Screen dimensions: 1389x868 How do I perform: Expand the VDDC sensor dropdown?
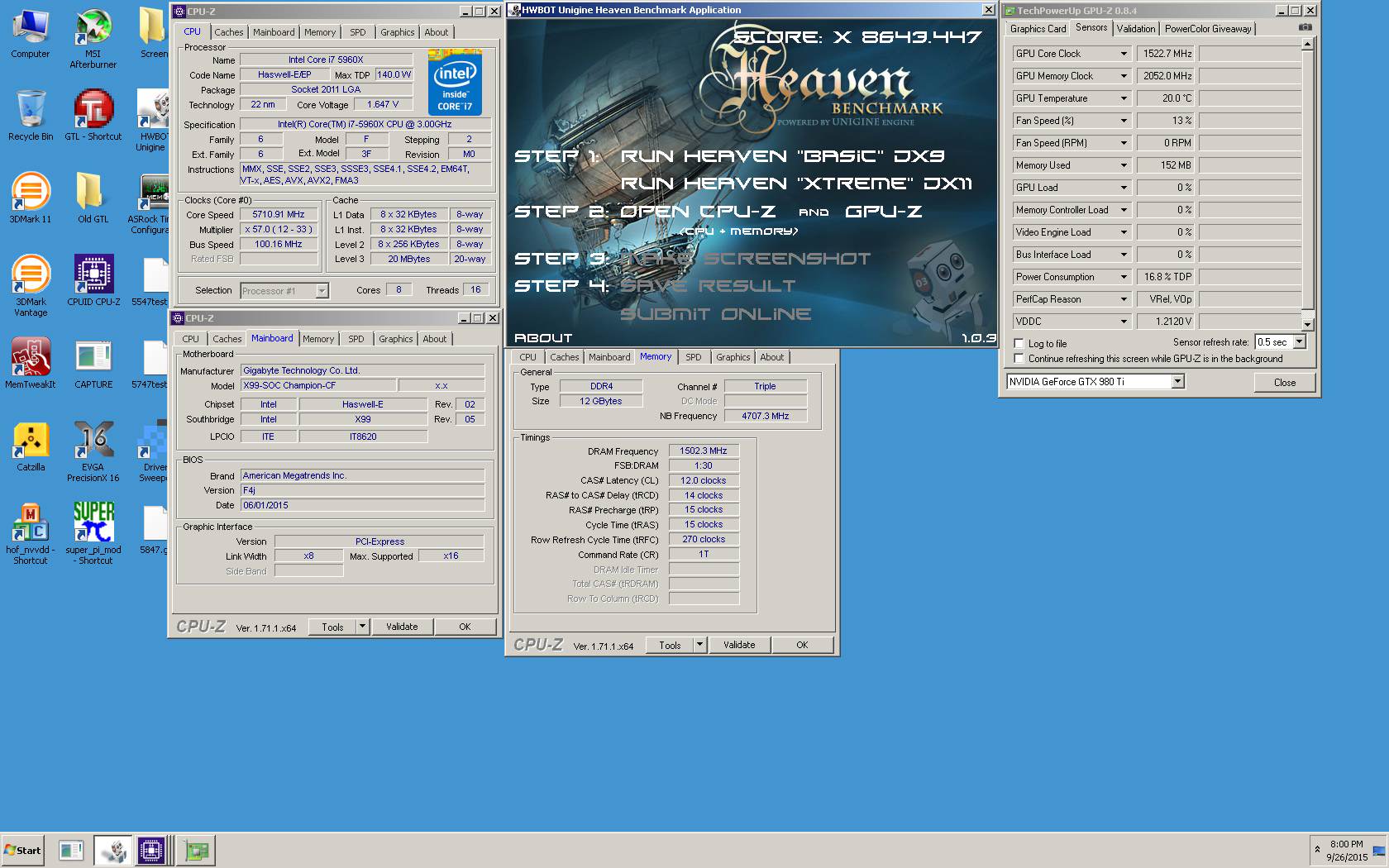1124,322
